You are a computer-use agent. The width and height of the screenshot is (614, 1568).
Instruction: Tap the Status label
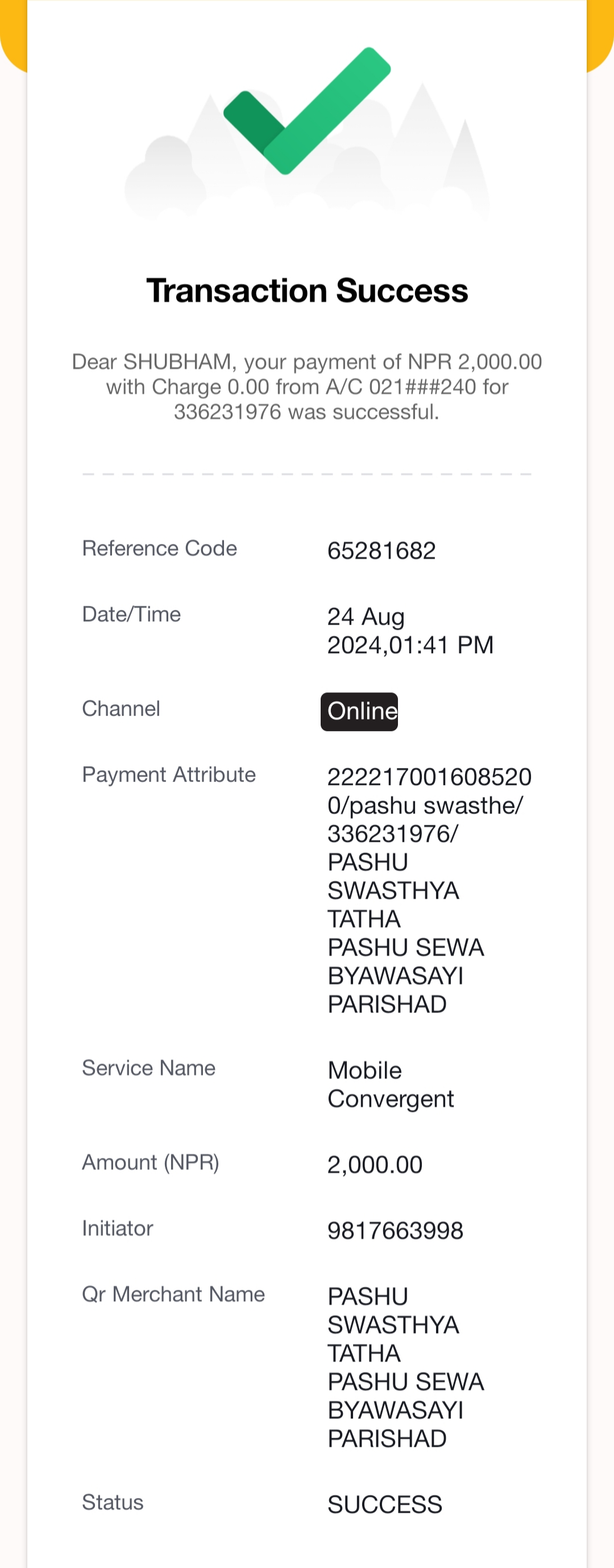click(x=113, y=1502)
